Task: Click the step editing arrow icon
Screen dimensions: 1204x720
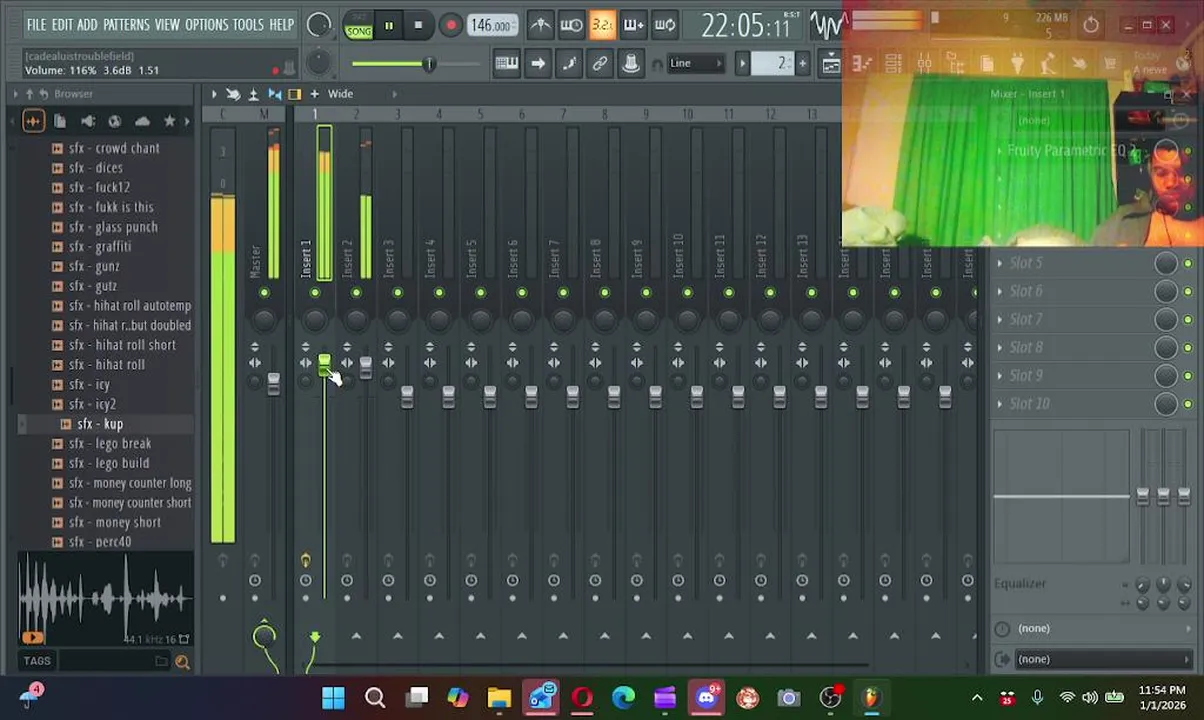Action: point(538,64)
